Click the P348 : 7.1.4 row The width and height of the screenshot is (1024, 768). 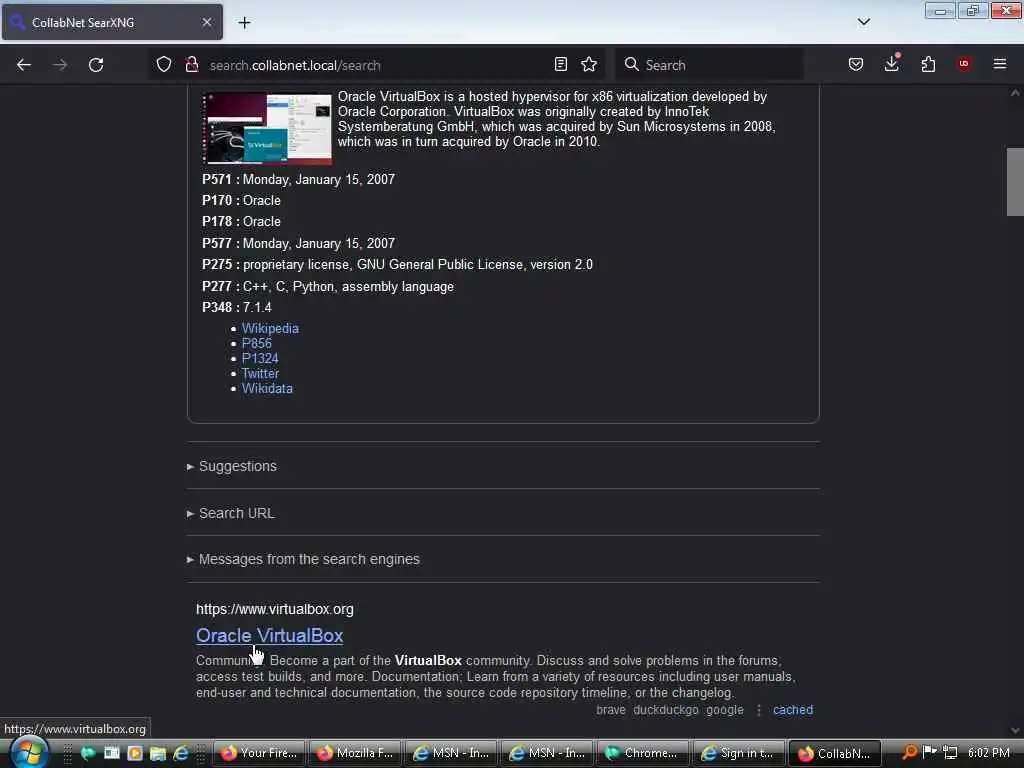click(237, 308)
